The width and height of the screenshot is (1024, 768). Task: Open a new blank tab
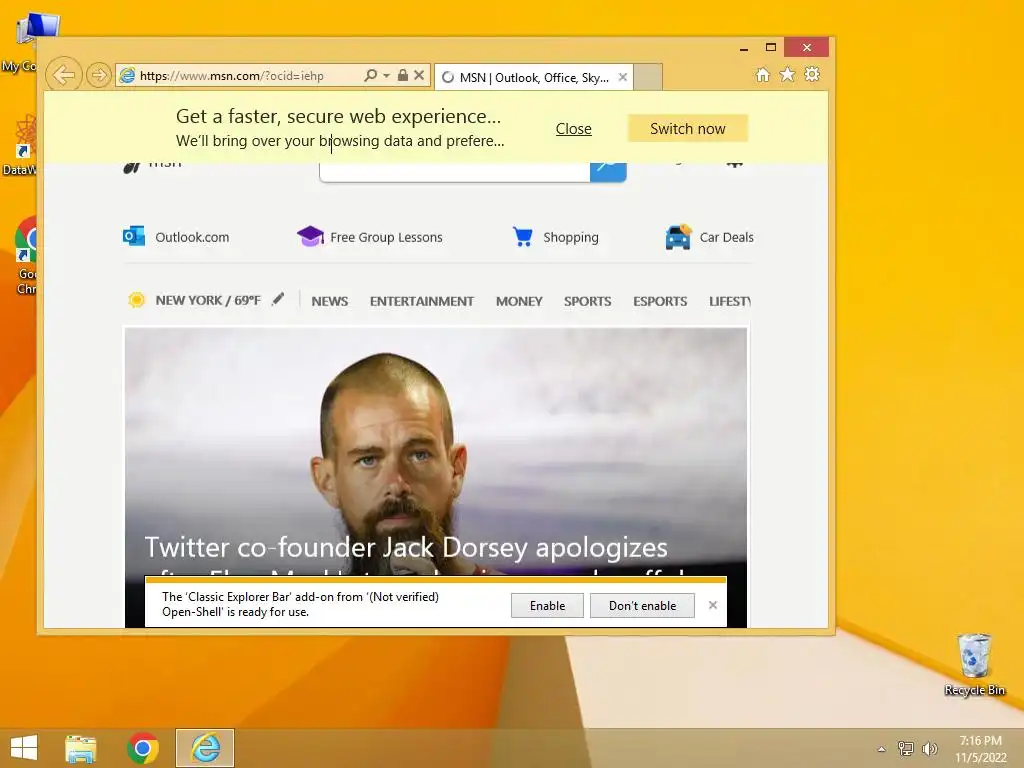click(x=648, y=77)
